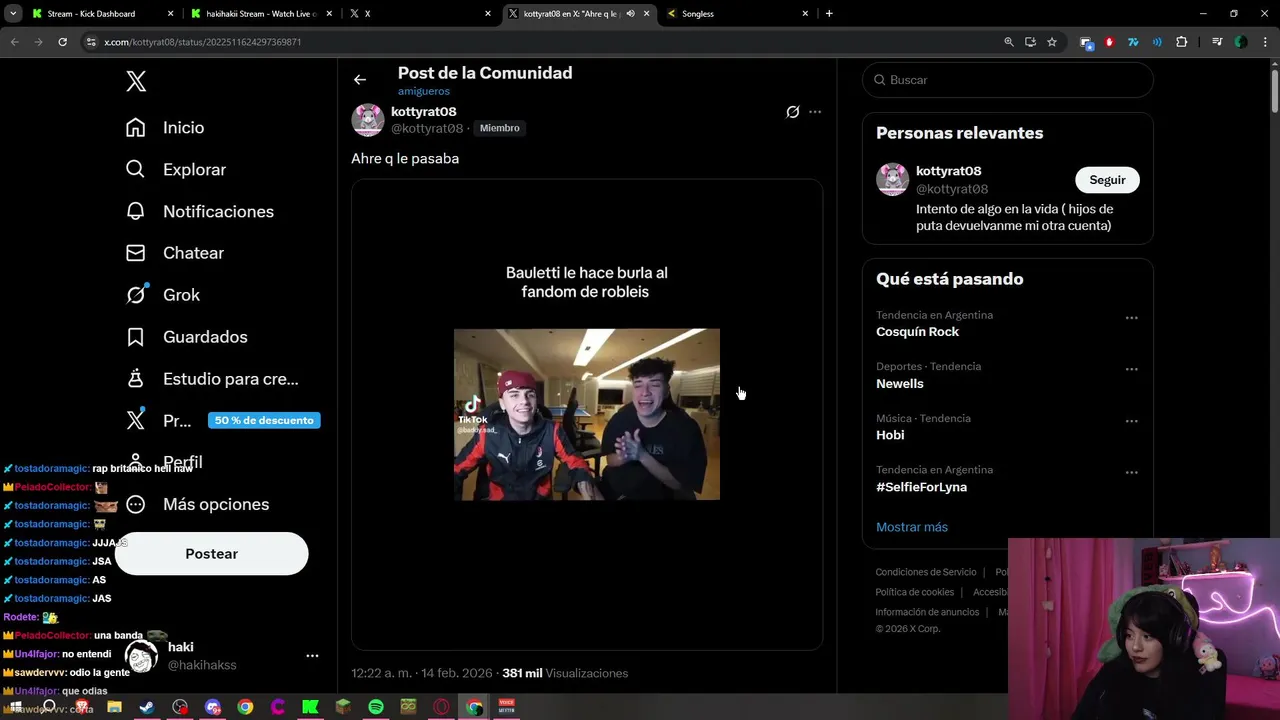The image size is (1280, 720).
Task: Go back with the post arrow
Action: click(360, 80)
